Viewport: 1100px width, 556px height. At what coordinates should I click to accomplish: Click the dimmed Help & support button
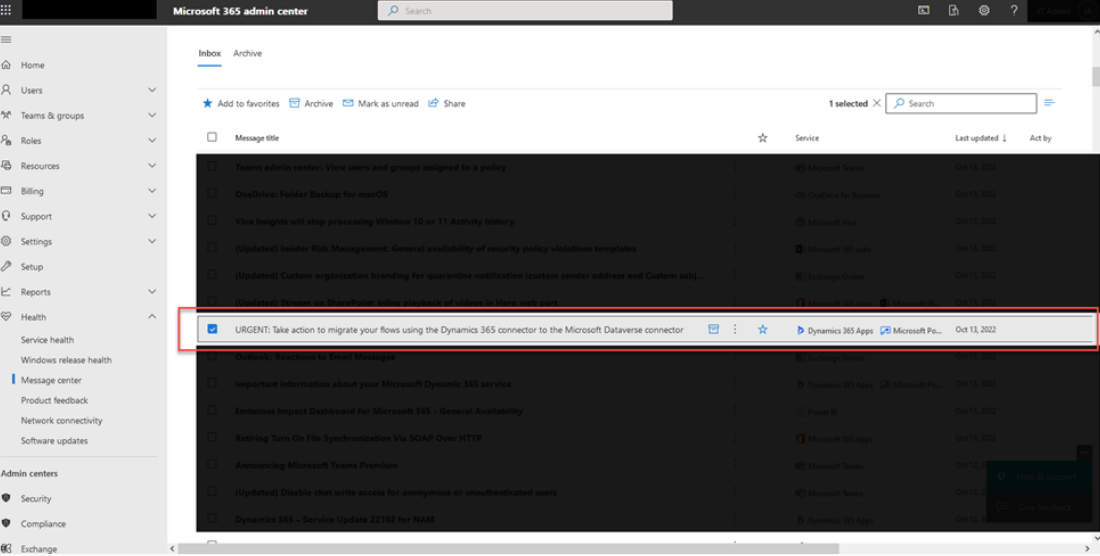1039,477
